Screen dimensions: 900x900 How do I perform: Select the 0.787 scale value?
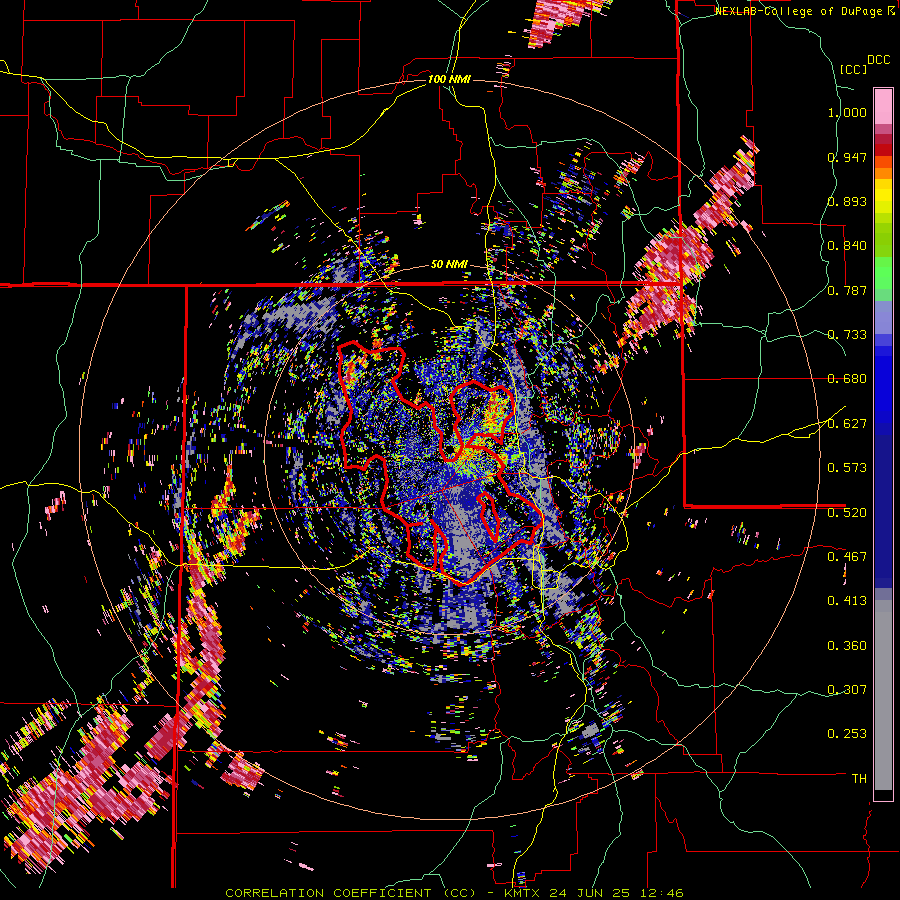[847, 290]
